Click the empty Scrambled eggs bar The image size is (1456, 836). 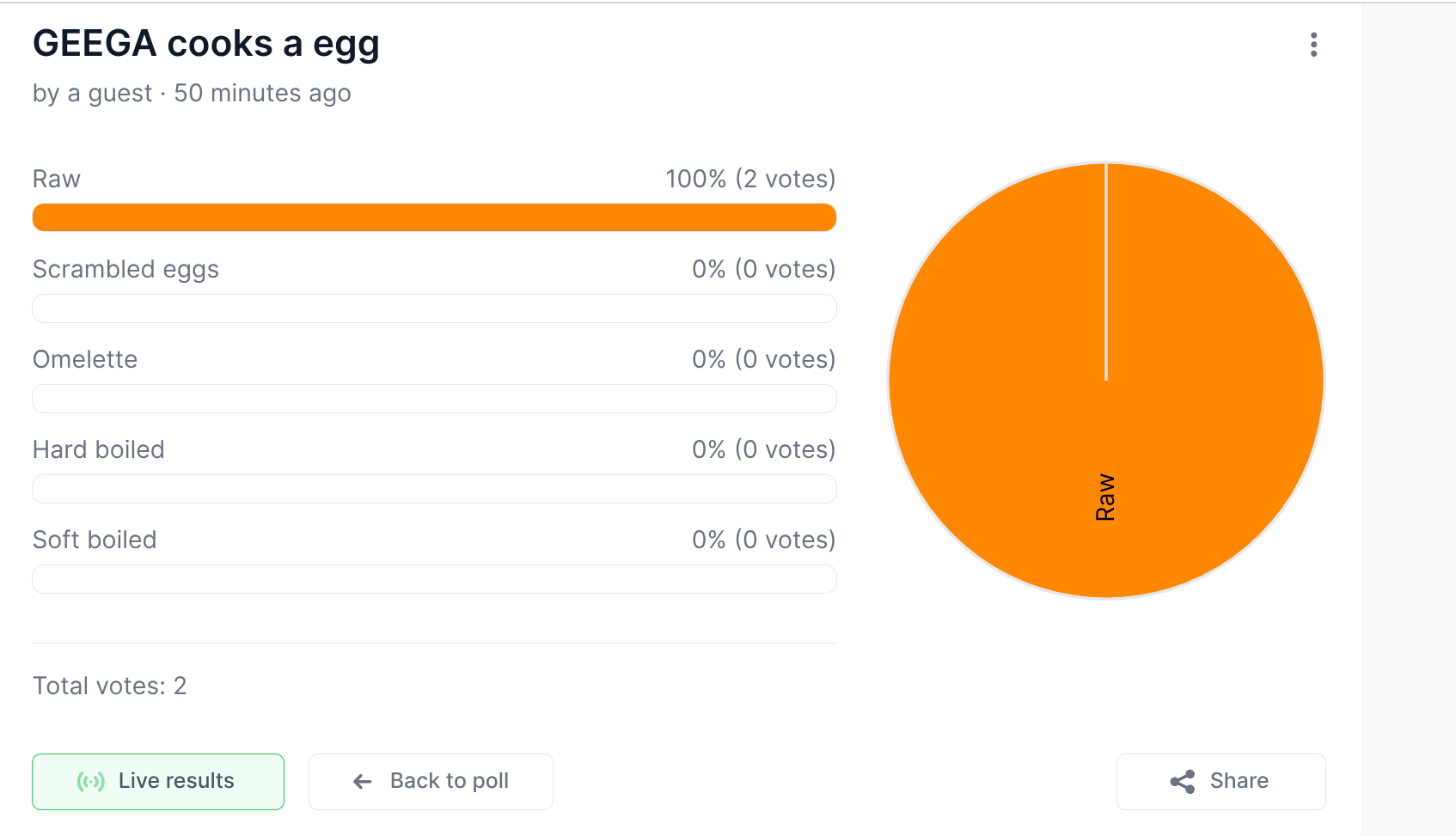[434, 308]
